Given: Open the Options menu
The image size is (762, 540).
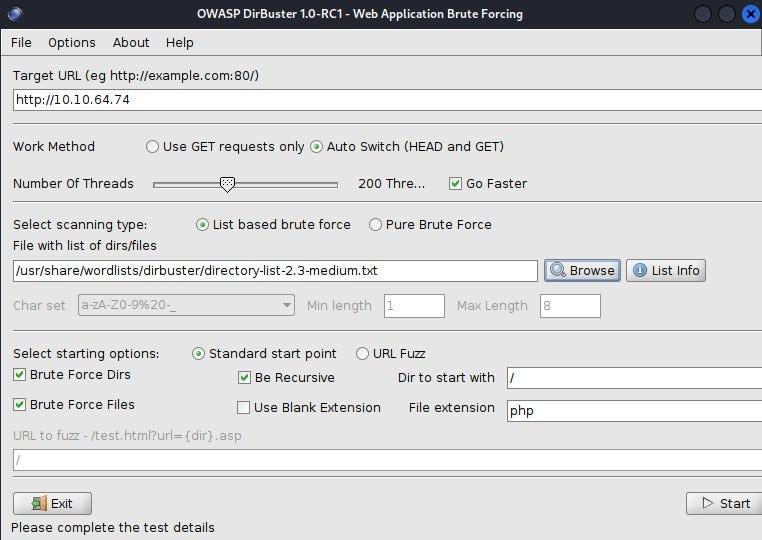Looking at the screenshot, I should pyautogui.click(x=72, y=42).
